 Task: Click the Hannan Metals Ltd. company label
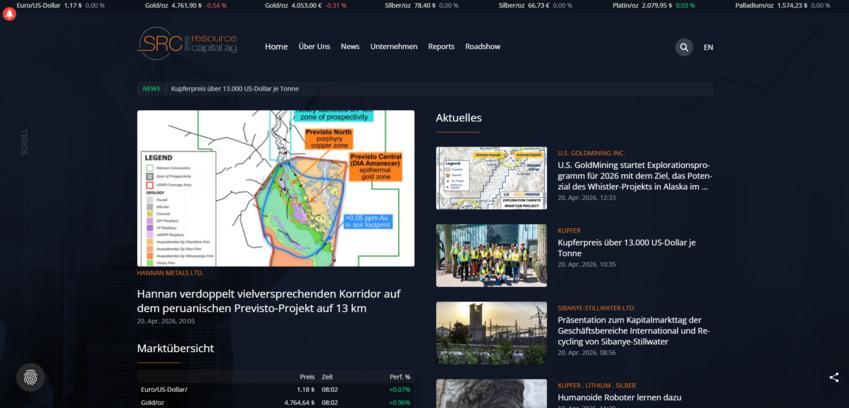click(x=170, y=272)
